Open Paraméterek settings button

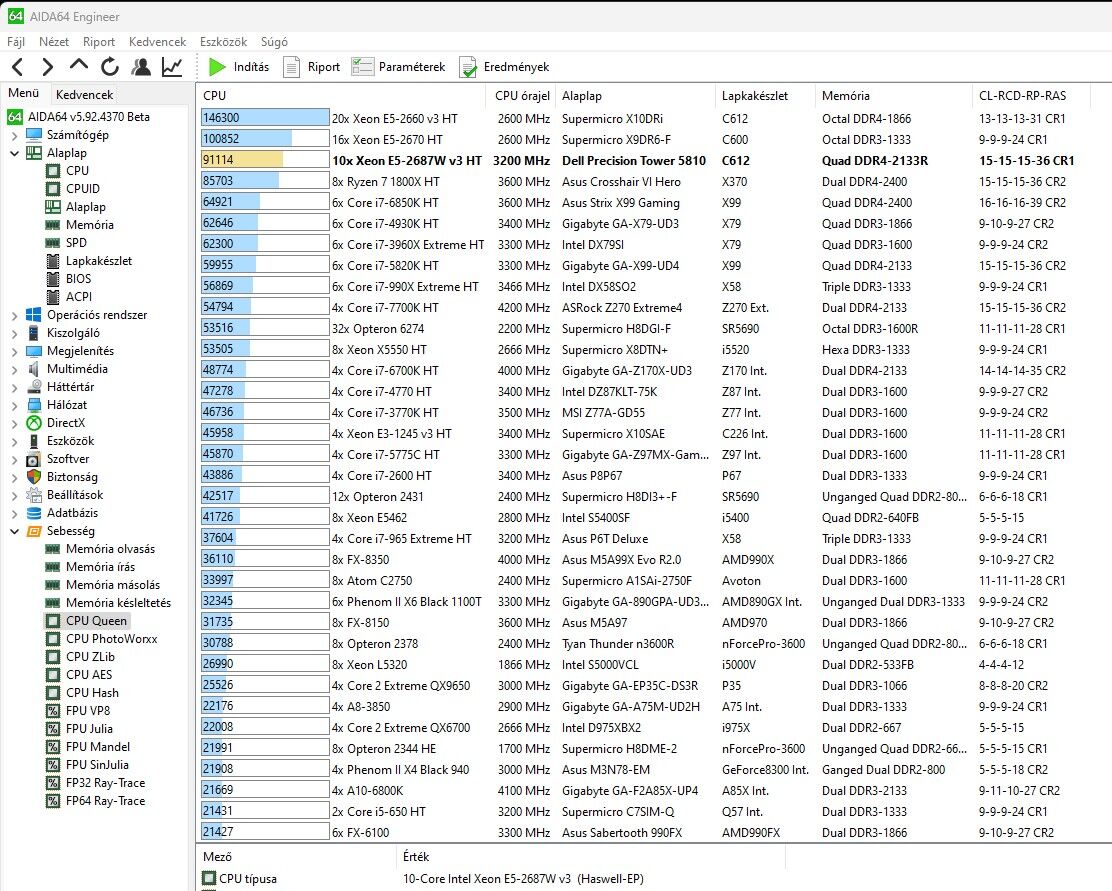pos(399,67)
